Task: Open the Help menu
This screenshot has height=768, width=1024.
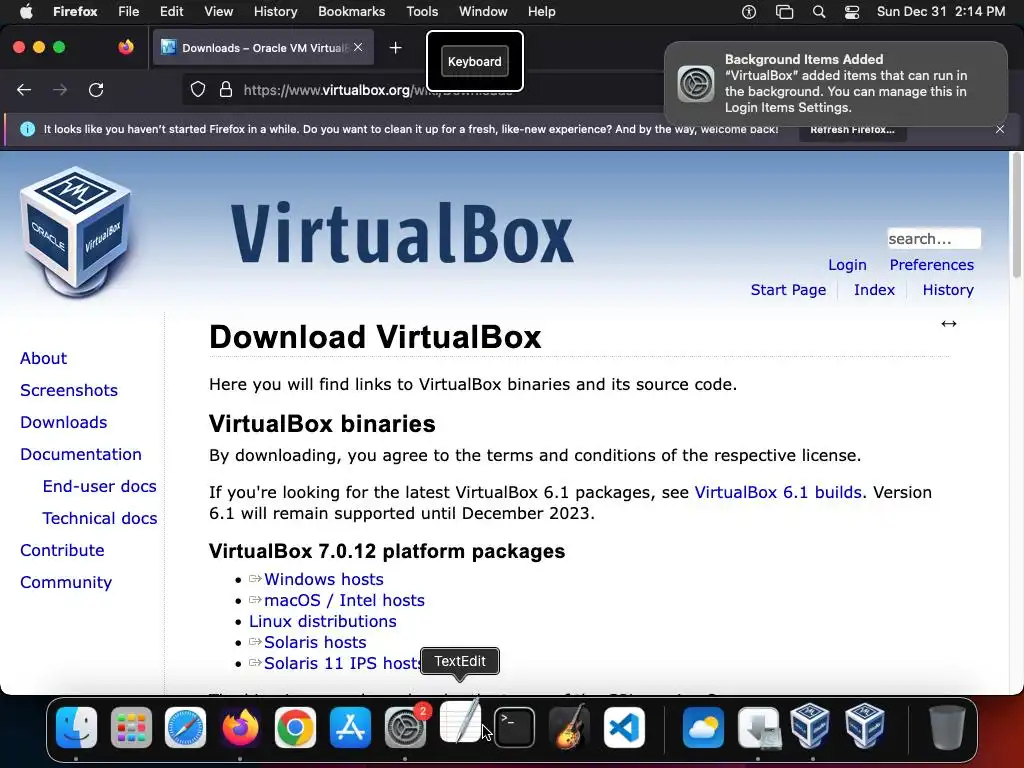Action: tap(541, 12)
